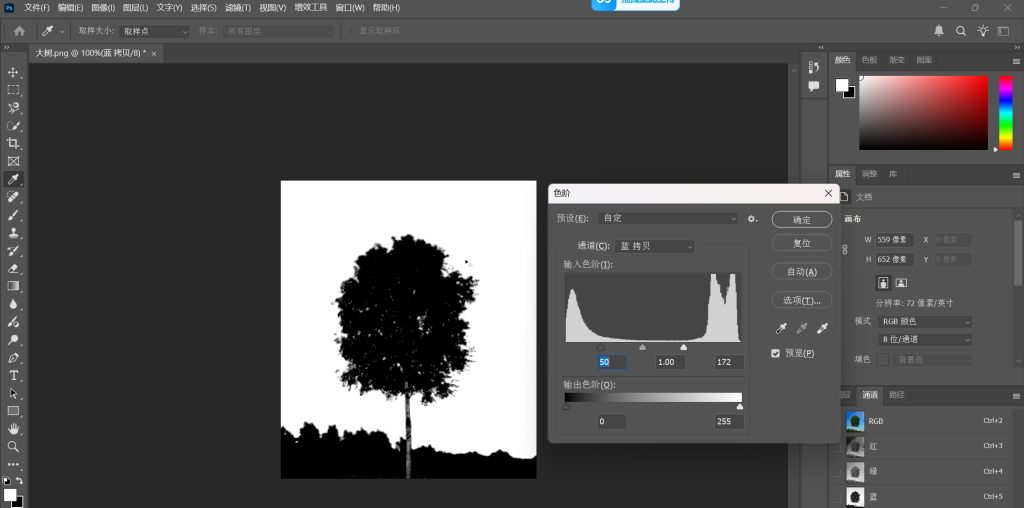Open the 通道 channel dropdown in Levels
This screenshot has height=508, width=1024.
[655, 246]
